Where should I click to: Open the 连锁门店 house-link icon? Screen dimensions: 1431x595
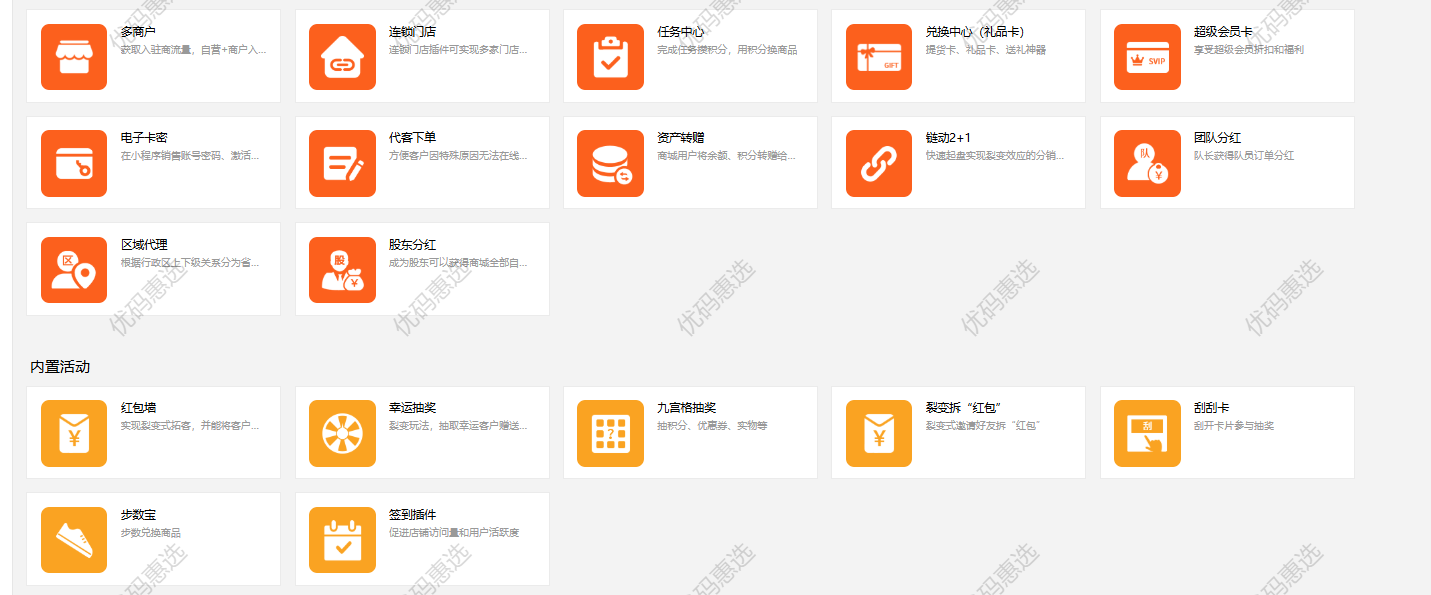(x=342, y=57)
